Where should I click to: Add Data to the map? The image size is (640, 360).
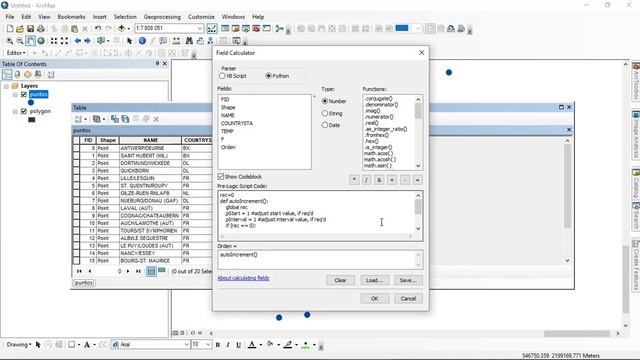(121, 29)
